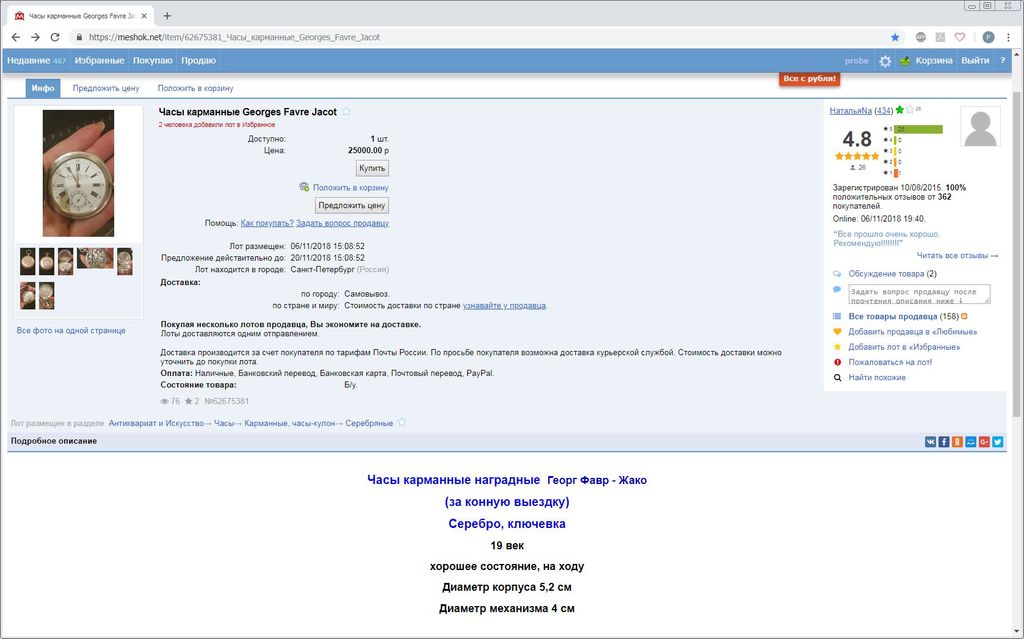Click the heart extension icon in the toolbar
1024x639 pixels.
959,37
